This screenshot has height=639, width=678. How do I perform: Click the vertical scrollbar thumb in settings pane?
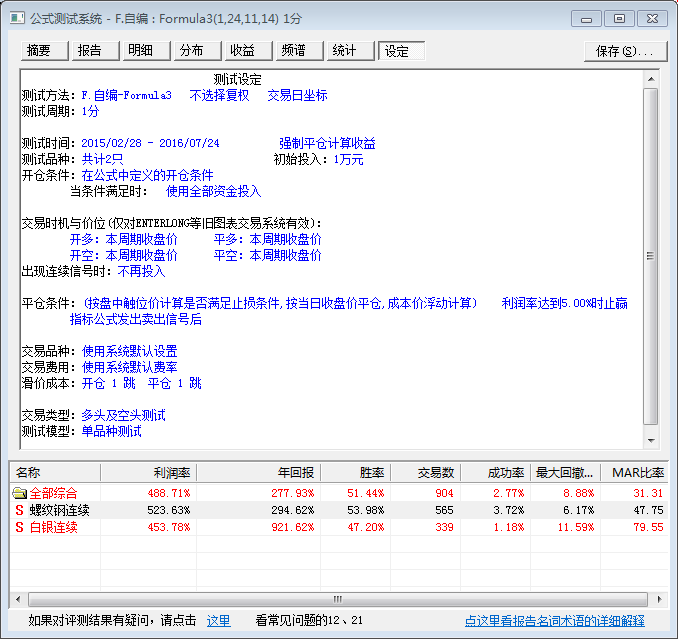650,256
